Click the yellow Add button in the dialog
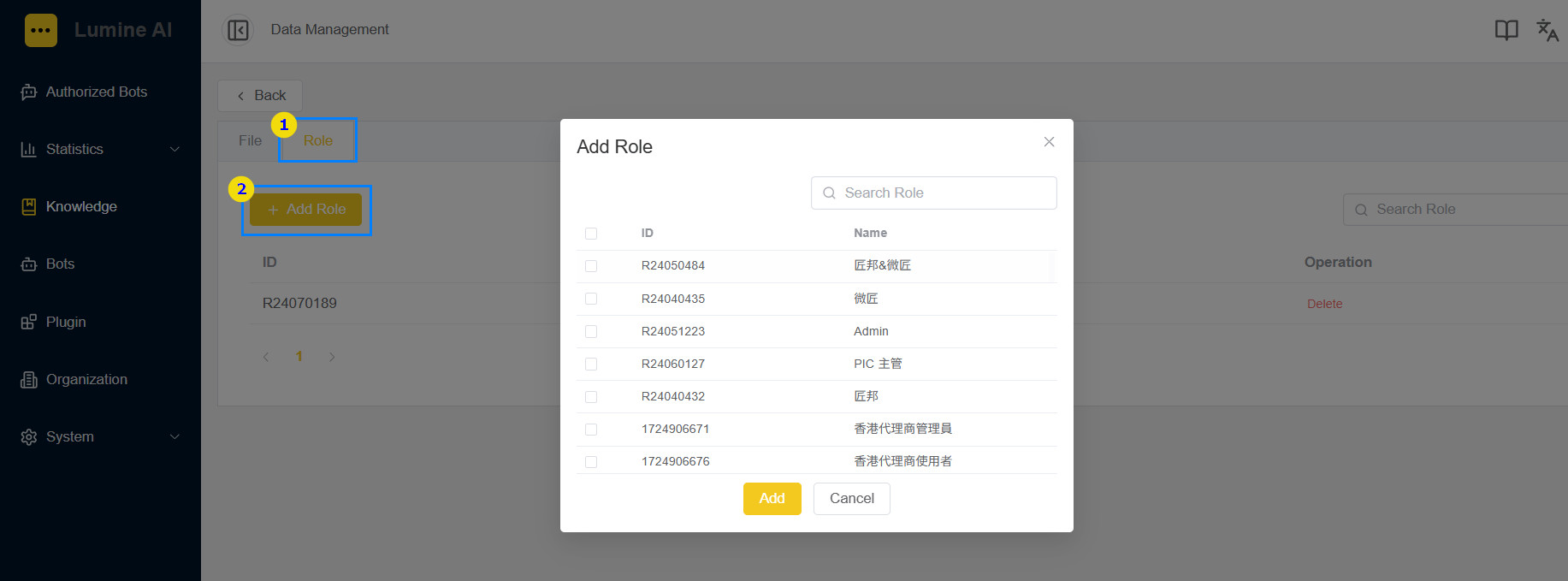Screen dimensions: 1568x581 click(772, 499)
